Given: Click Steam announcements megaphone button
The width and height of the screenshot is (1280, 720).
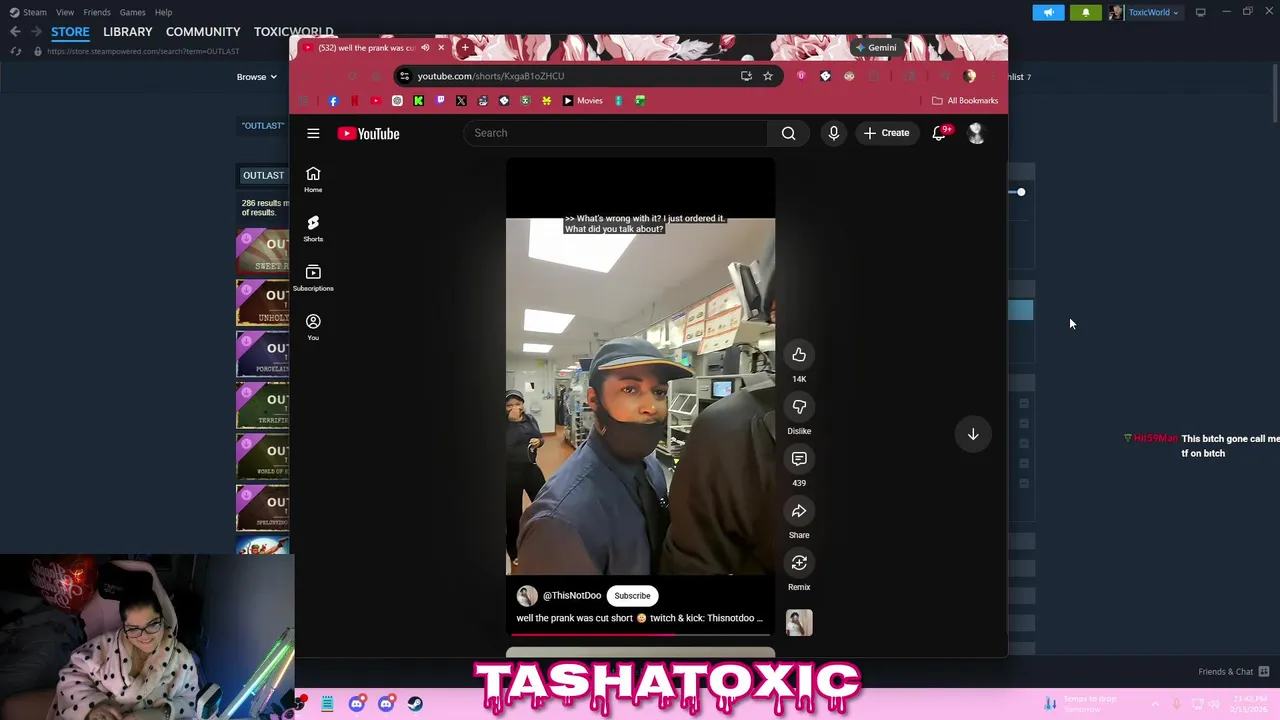Looking at the screenshot, I should click(x=1048, y=12).
